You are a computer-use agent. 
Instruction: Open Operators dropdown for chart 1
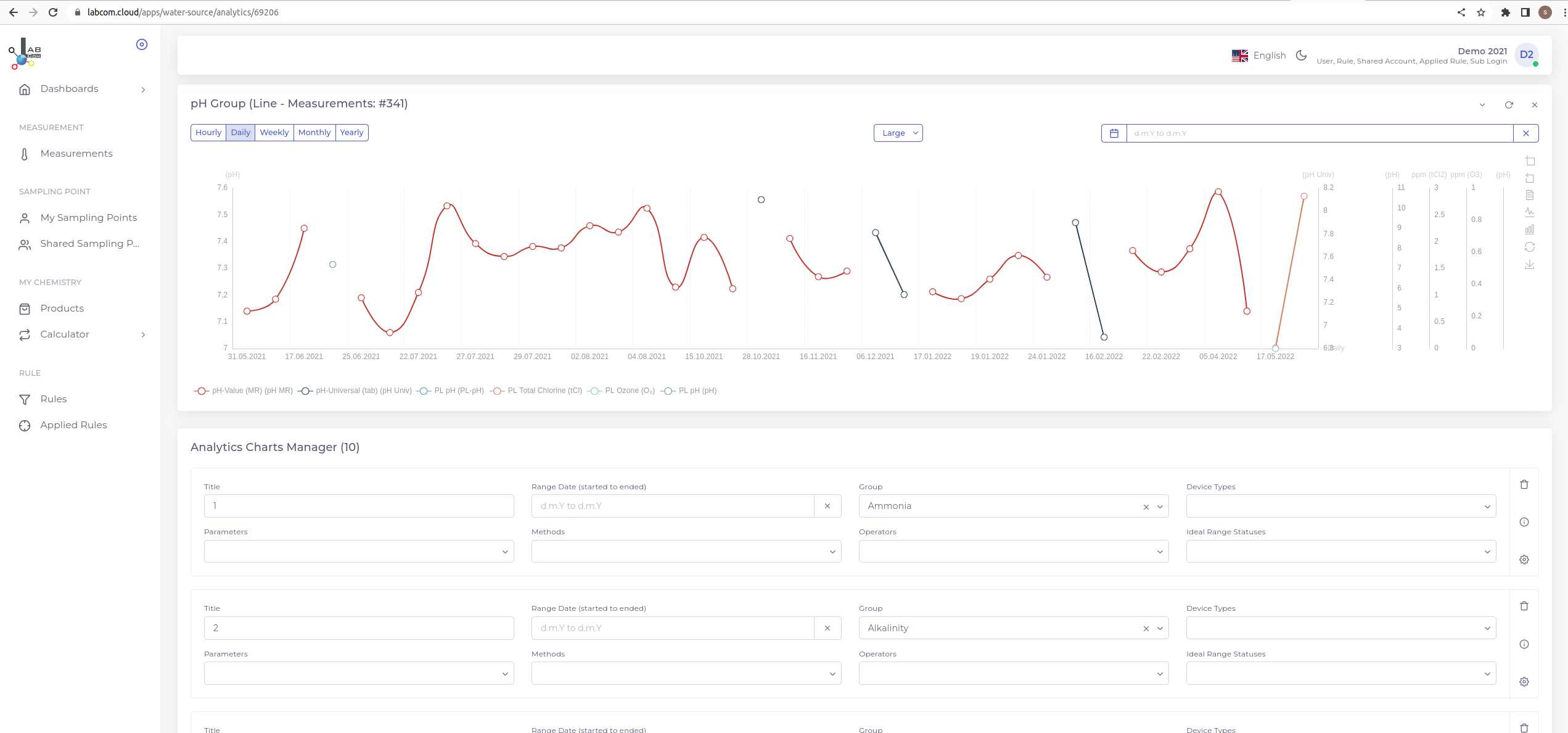[x=1014, y=552]
